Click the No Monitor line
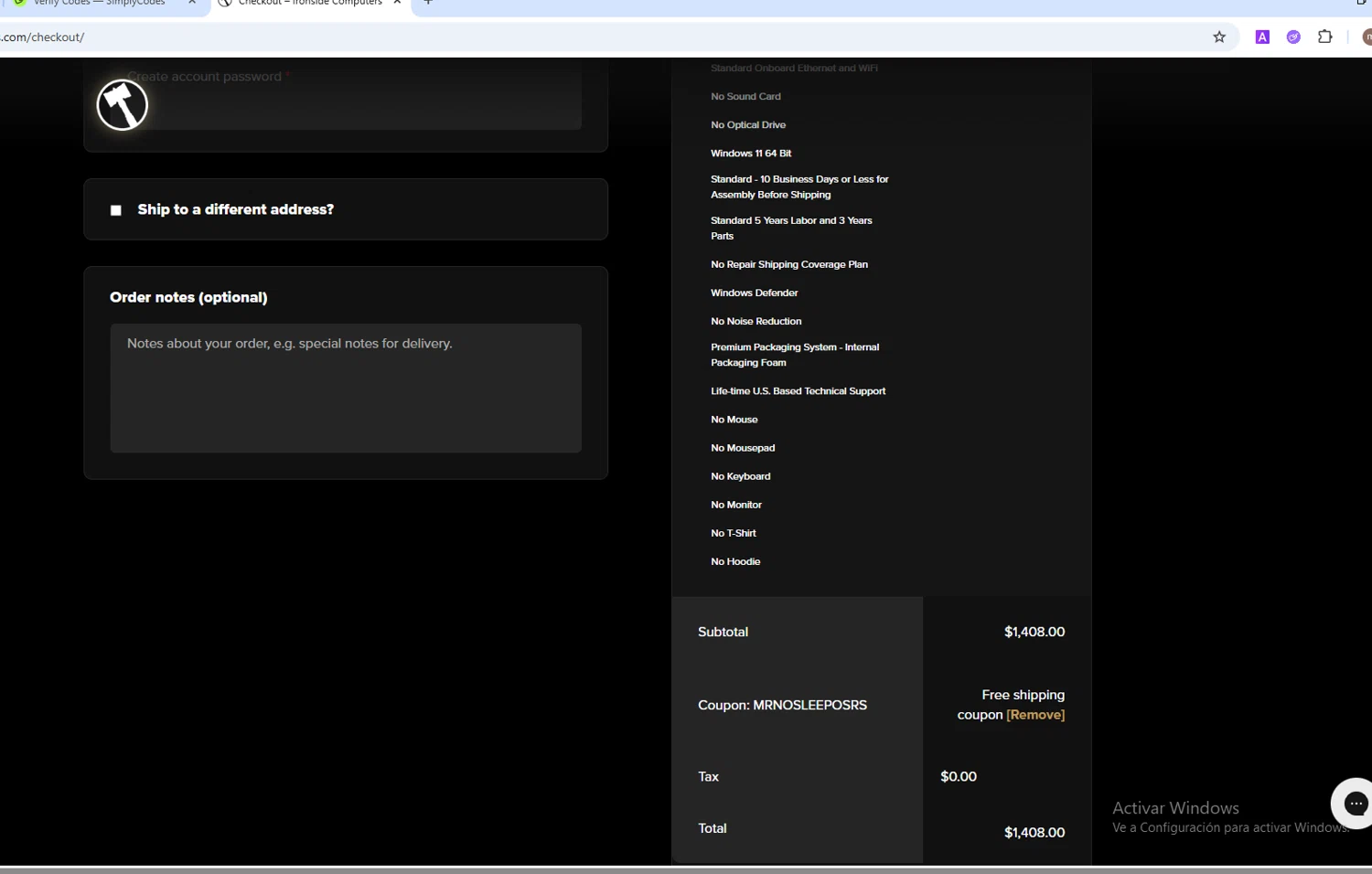 coord(736,505)
